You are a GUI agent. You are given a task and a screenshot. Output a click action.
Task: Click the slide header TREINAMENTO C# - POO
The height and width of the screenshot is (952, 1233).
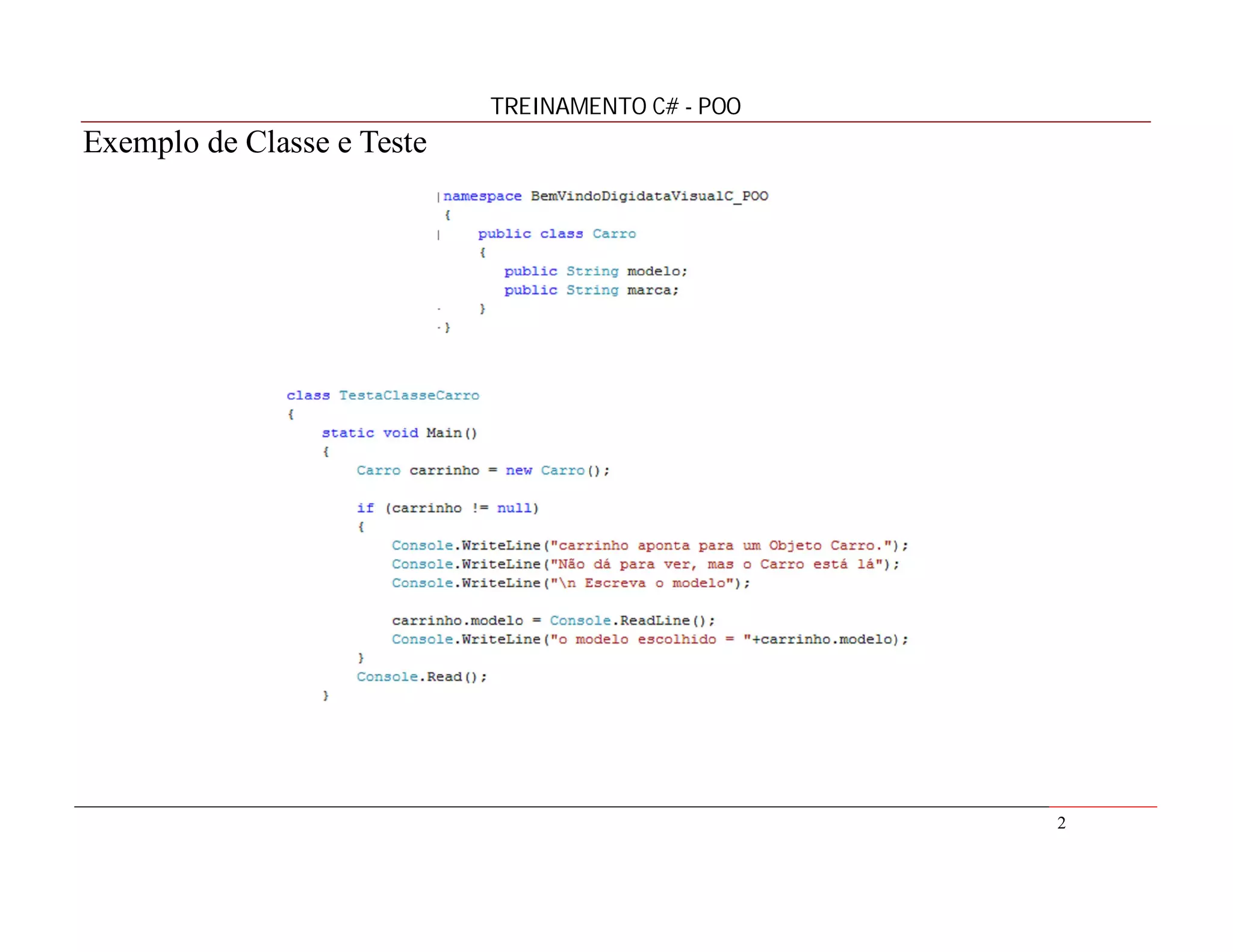click(615, 107)
